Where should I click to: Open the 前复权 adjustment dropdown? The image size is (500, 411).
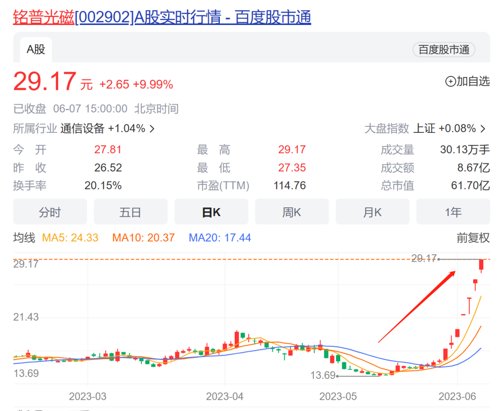(x=473, y=238)
